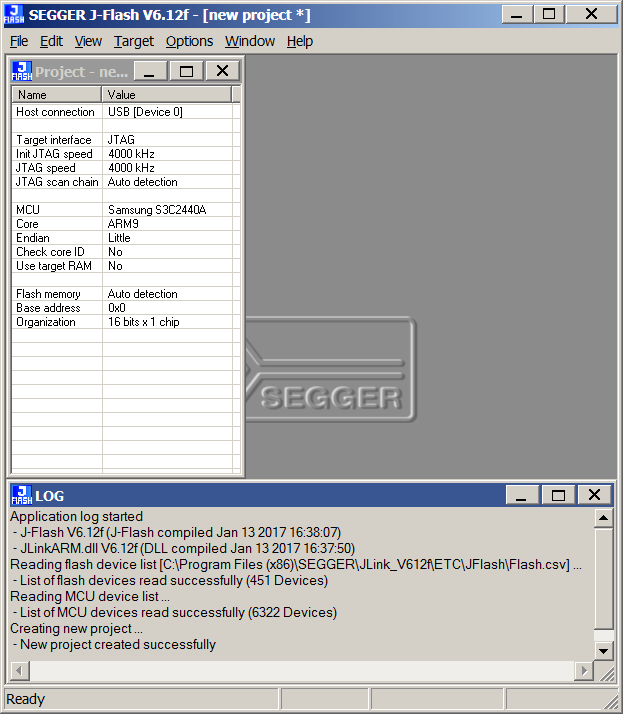Click the Project window J-Flash icon
Image resolution: width=623 pixels, height=714 pixels.
pos(22,71)
